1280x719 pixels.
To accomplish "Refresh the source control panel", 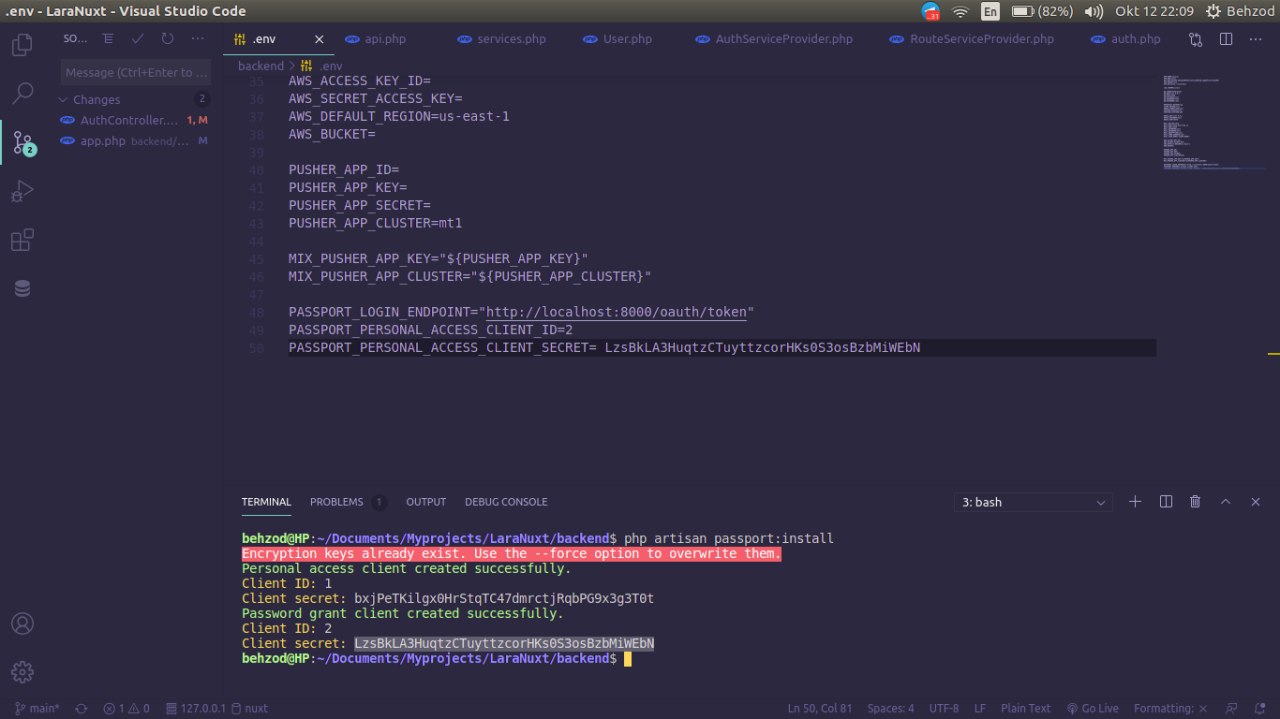I will [x=167, y=39].
